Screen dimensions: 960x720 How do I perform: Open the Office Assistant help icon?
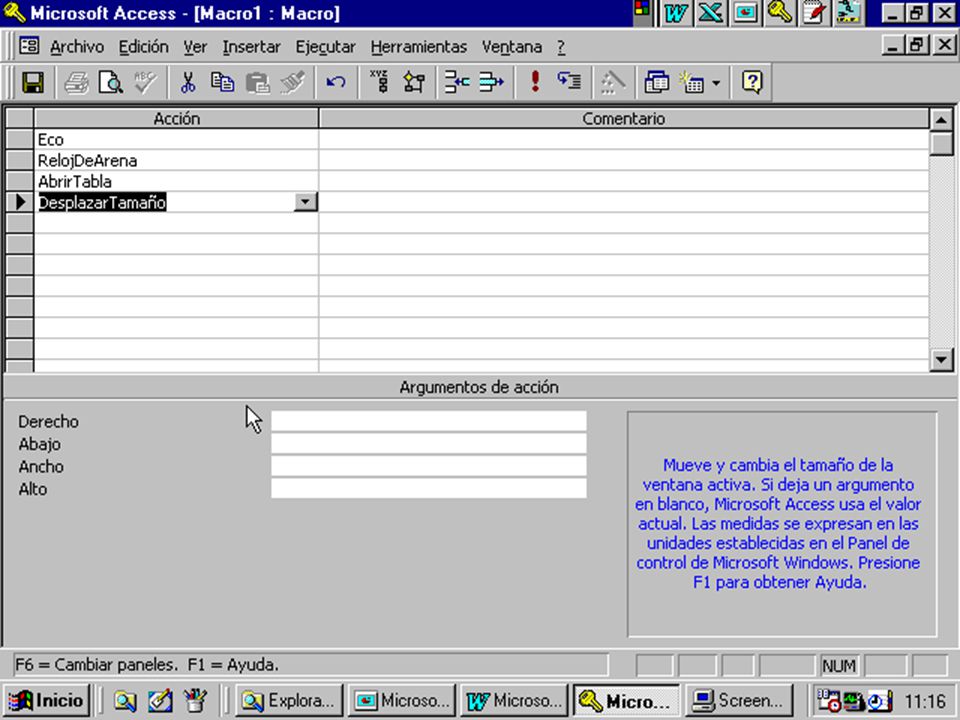752,82
